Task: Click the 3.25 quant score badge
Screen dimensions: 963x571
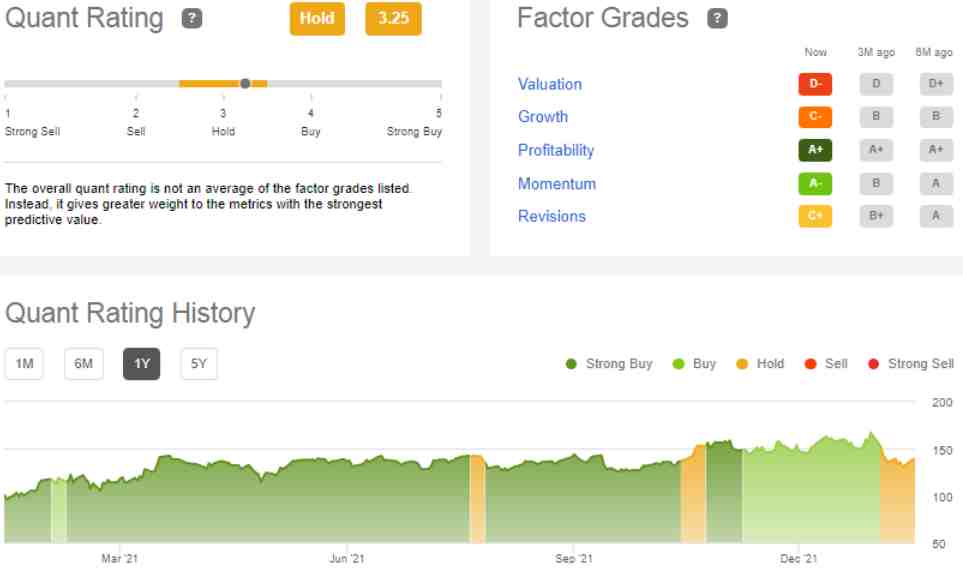Action: coord(393,18)
